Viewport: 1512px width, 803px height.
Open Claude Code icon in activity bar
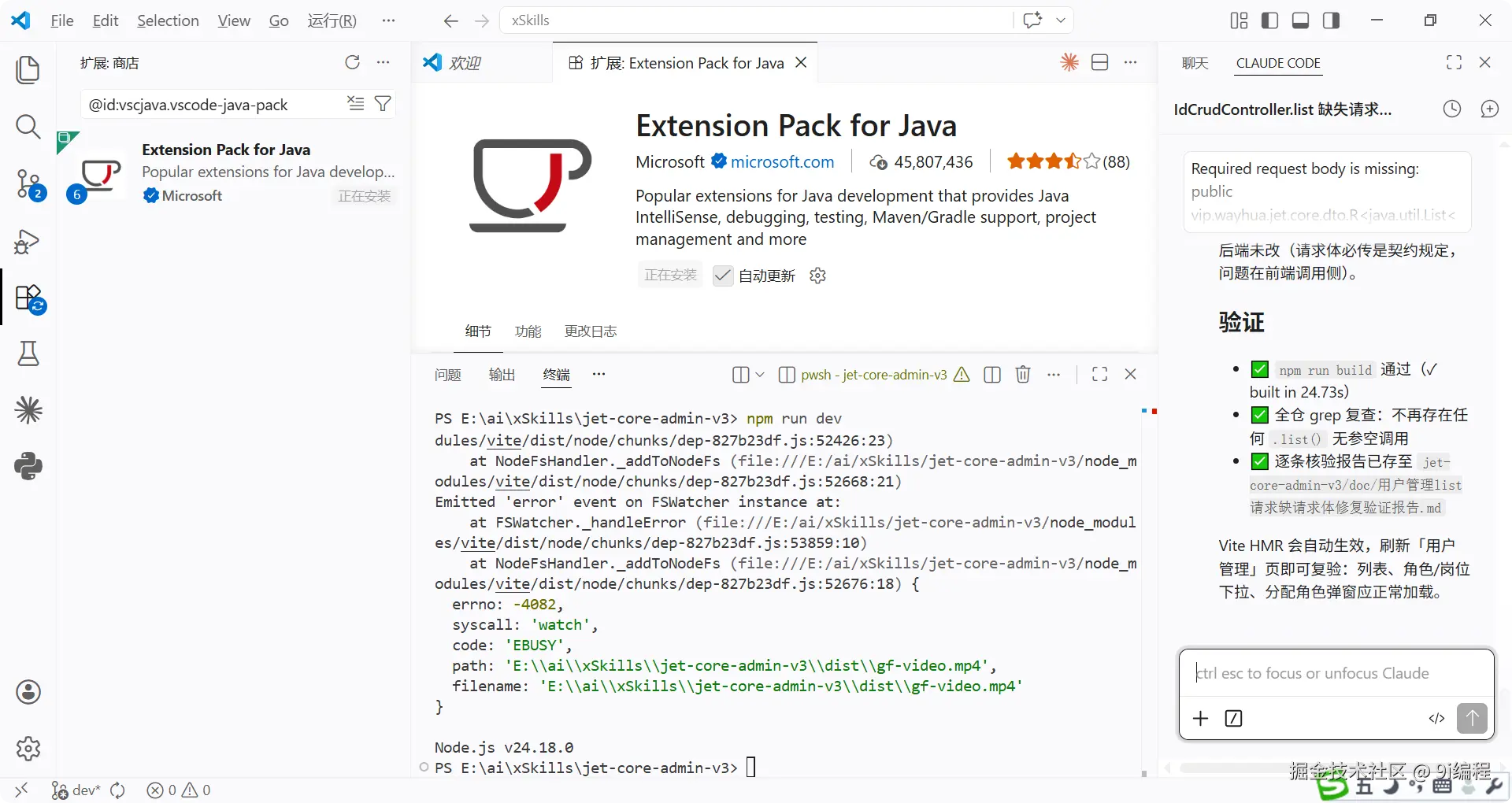tap(28, 410)
